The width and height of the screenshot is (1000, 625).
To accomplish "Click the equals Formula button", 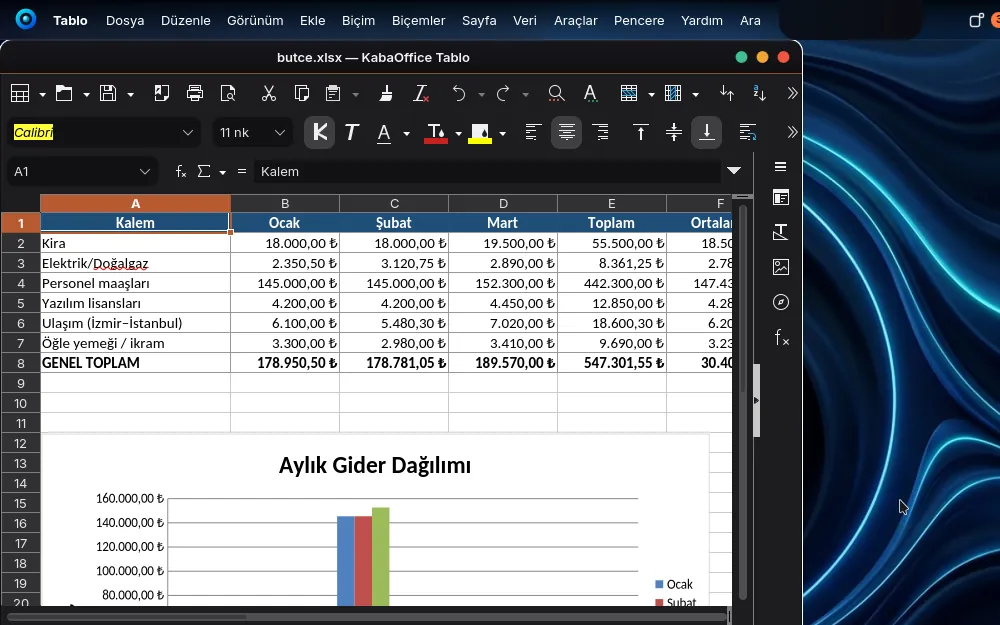I will tap(242, 172).
